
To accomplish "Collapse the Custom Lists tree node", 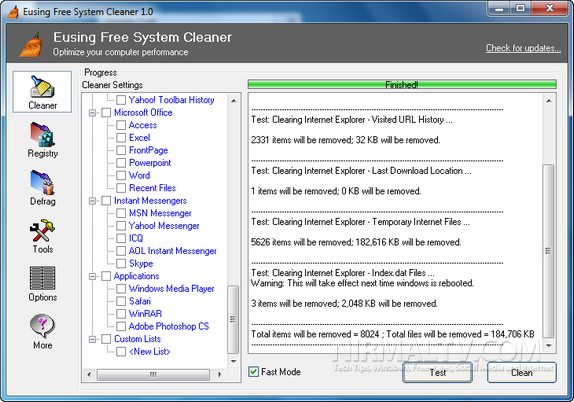I will tap(93, 339).
